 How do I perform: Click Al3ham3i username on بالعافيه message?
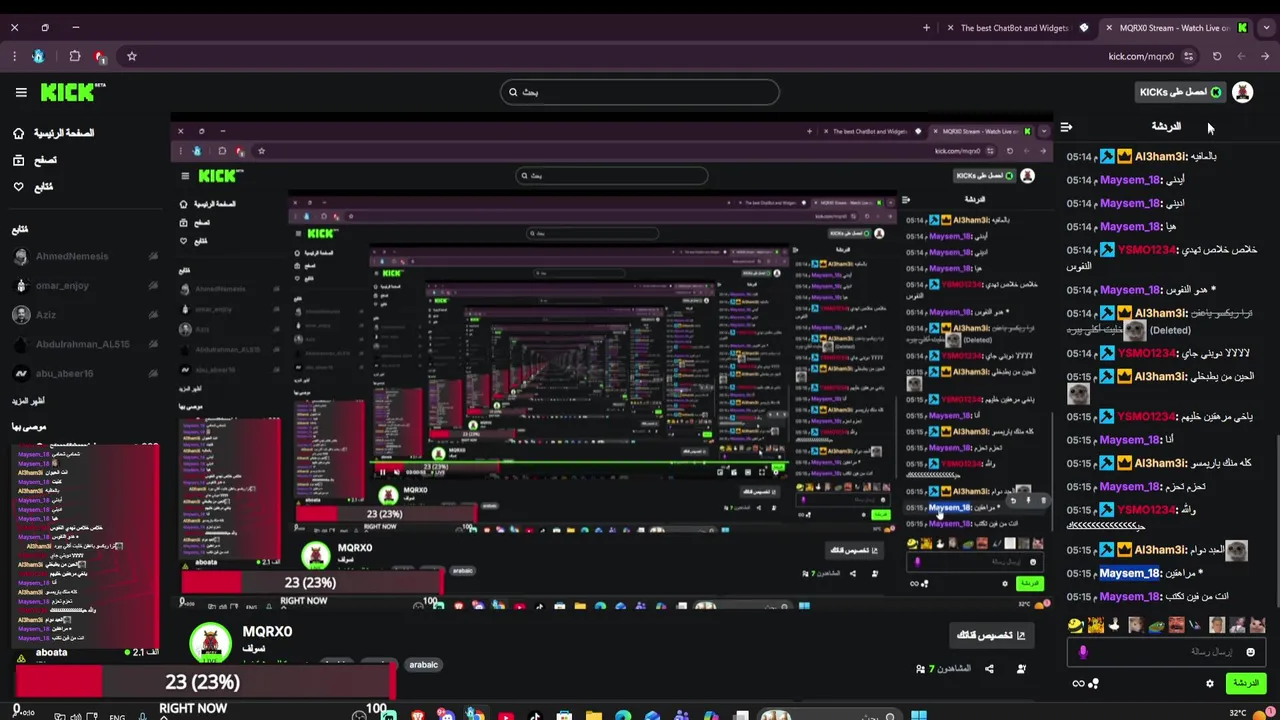pyautogui.click(x=1160, y=157)
